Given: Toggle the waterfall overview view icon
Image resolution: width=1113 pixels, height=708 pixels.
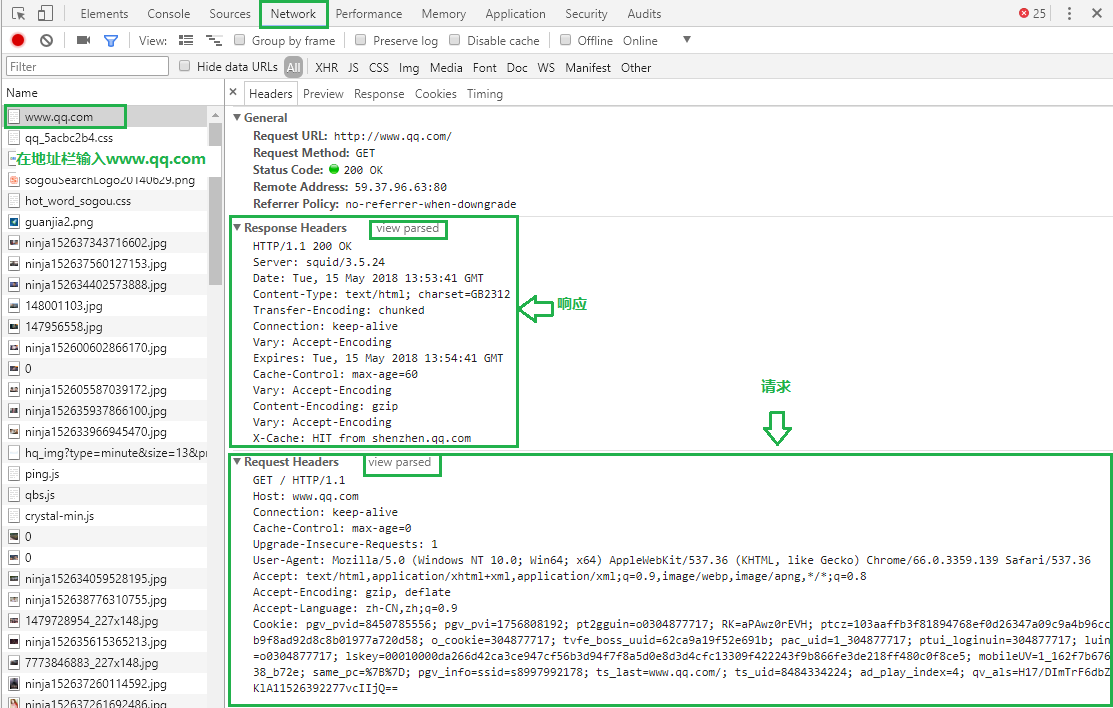Looking at the screenshot, I should (213, 40).
